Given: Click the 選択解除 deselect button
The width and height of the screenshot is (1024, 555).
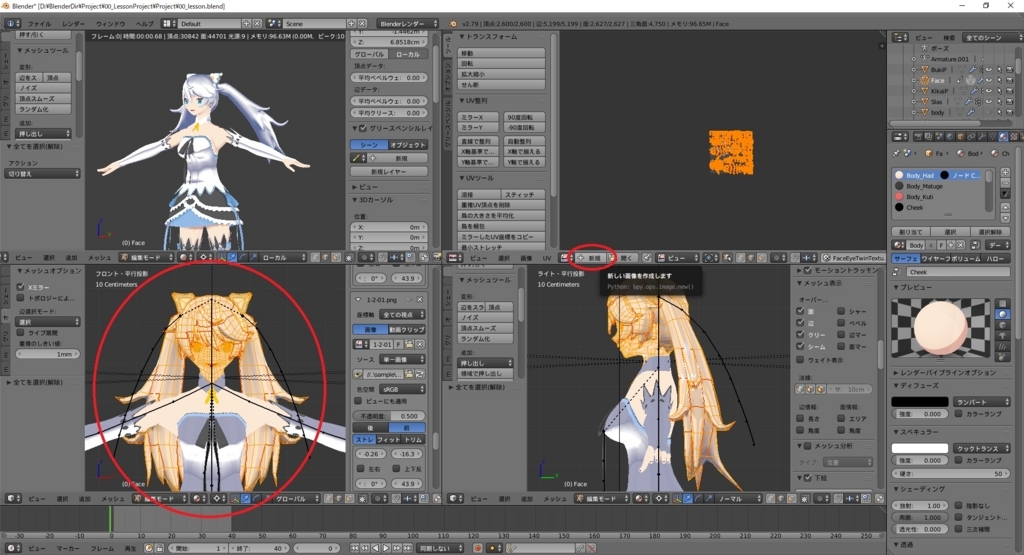Looking at the screenshot, I should point(990,232).
